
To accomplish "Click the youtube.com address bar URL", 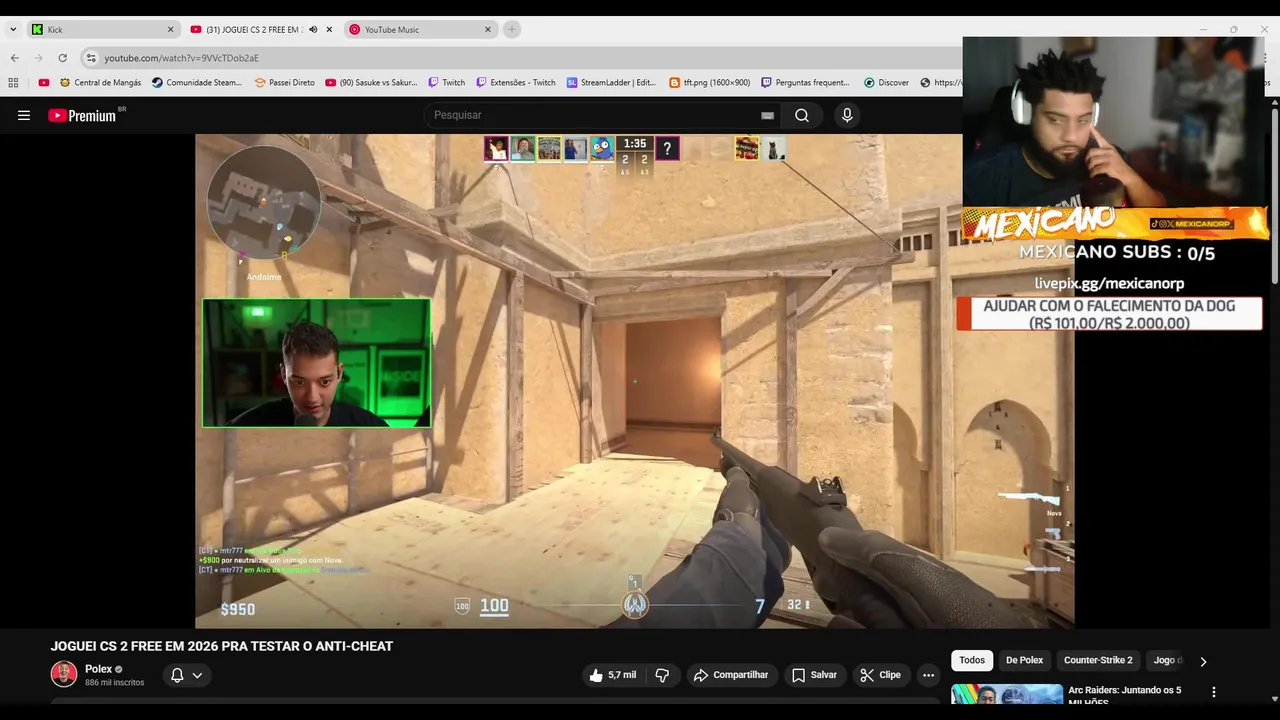I will (x=181, y=58).
